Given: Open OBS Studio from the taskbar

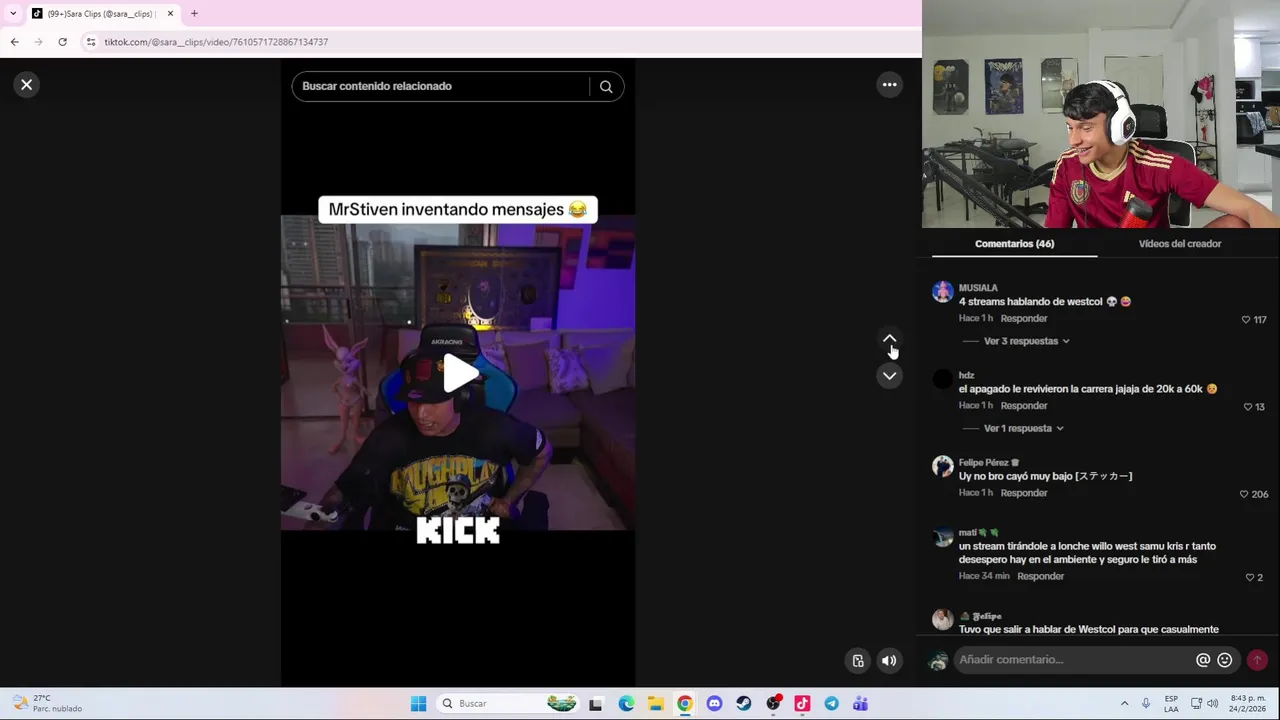Looking at the screenshot, I should point(773,704).
